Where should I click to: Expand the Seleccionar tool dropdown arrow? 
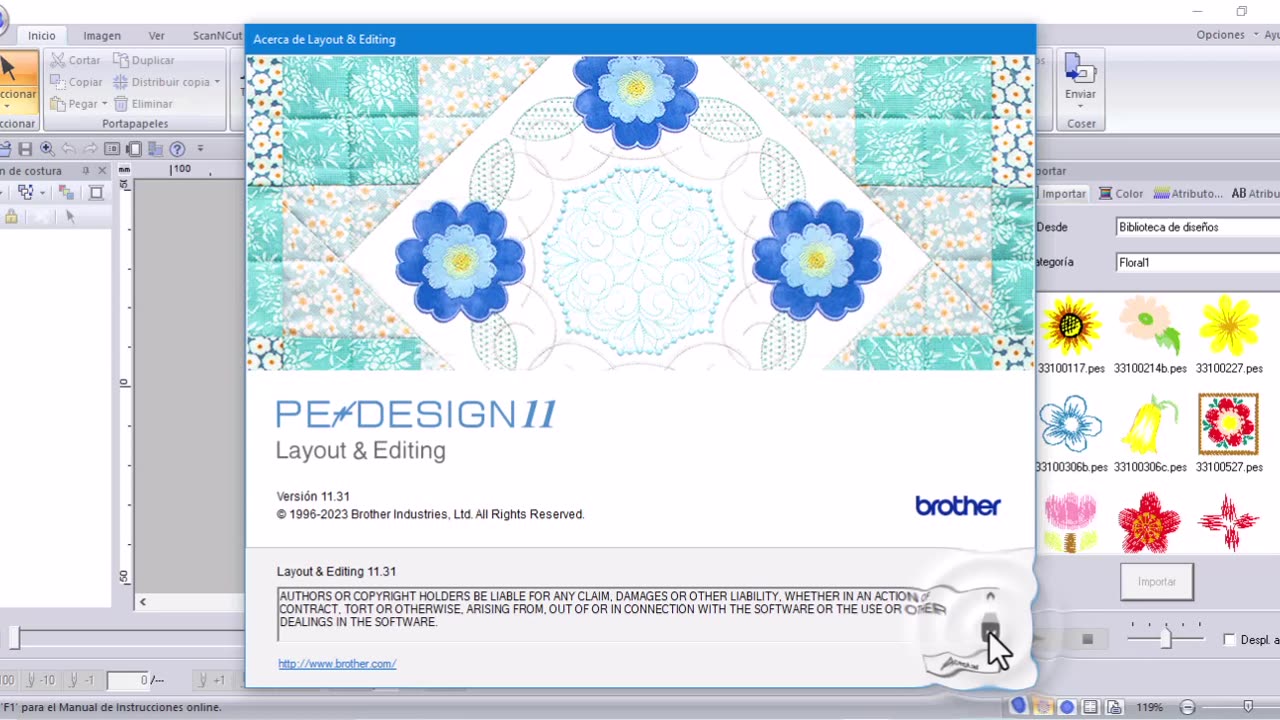coord(9,105)
